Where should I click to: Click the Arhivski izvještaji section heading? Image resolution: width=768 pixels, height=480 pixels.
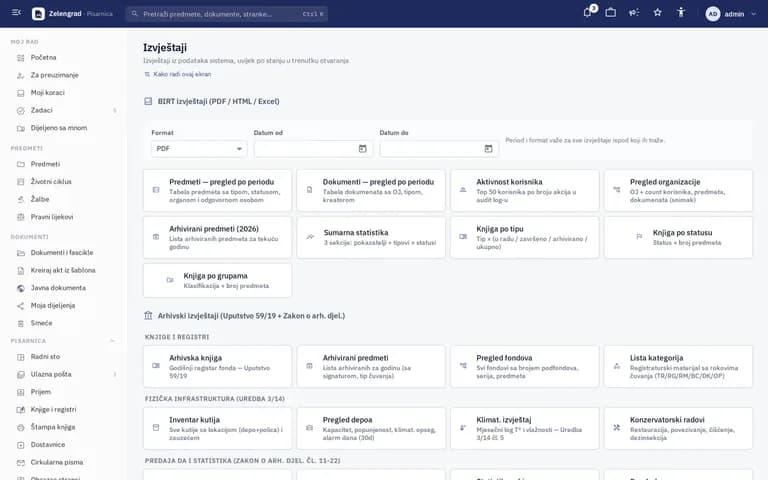point(251,316)
